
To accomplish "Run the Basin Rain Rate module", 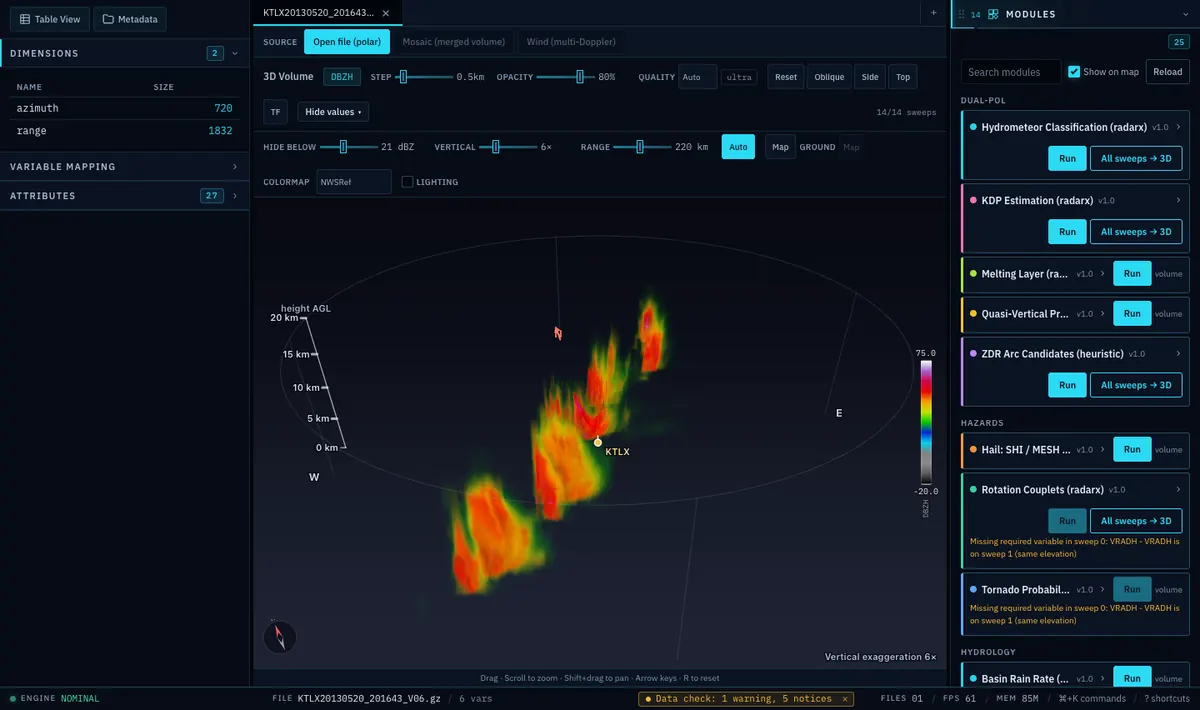I will (1132, 679).
